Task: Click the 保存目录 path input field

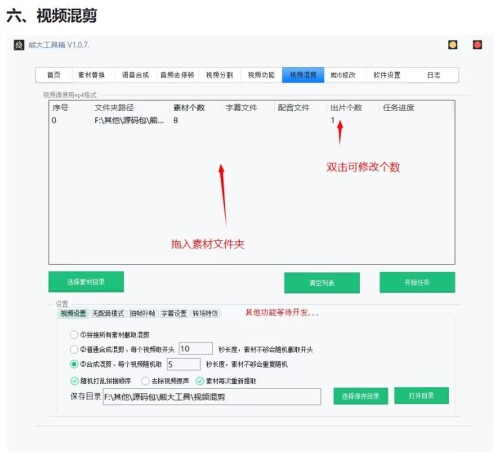Action: (212, 397)
